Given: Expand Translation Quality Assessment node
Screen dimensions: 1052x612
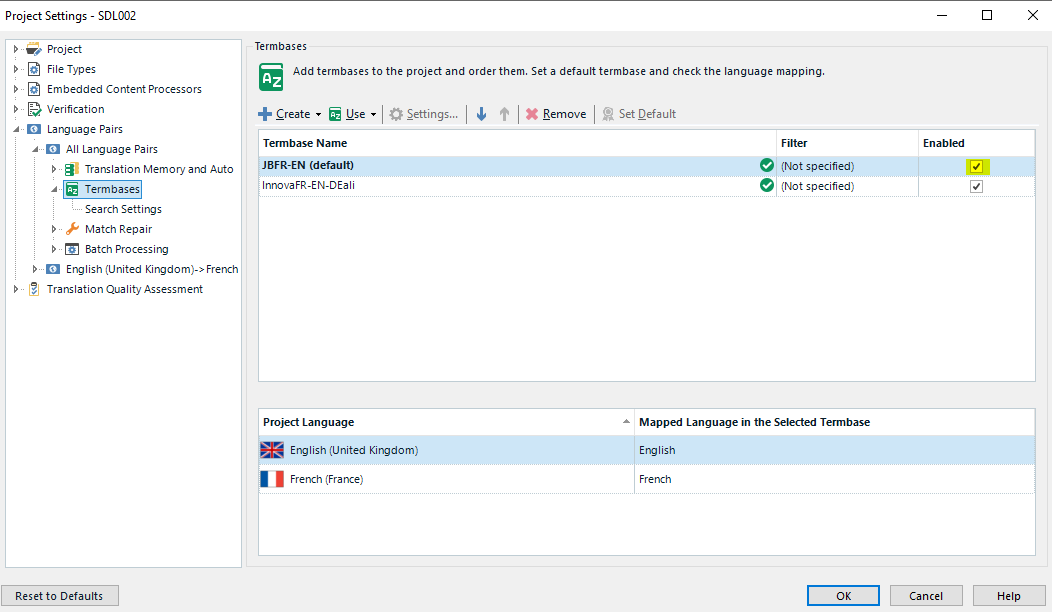Looking at the screenshot, I should (x=15, y=289).
